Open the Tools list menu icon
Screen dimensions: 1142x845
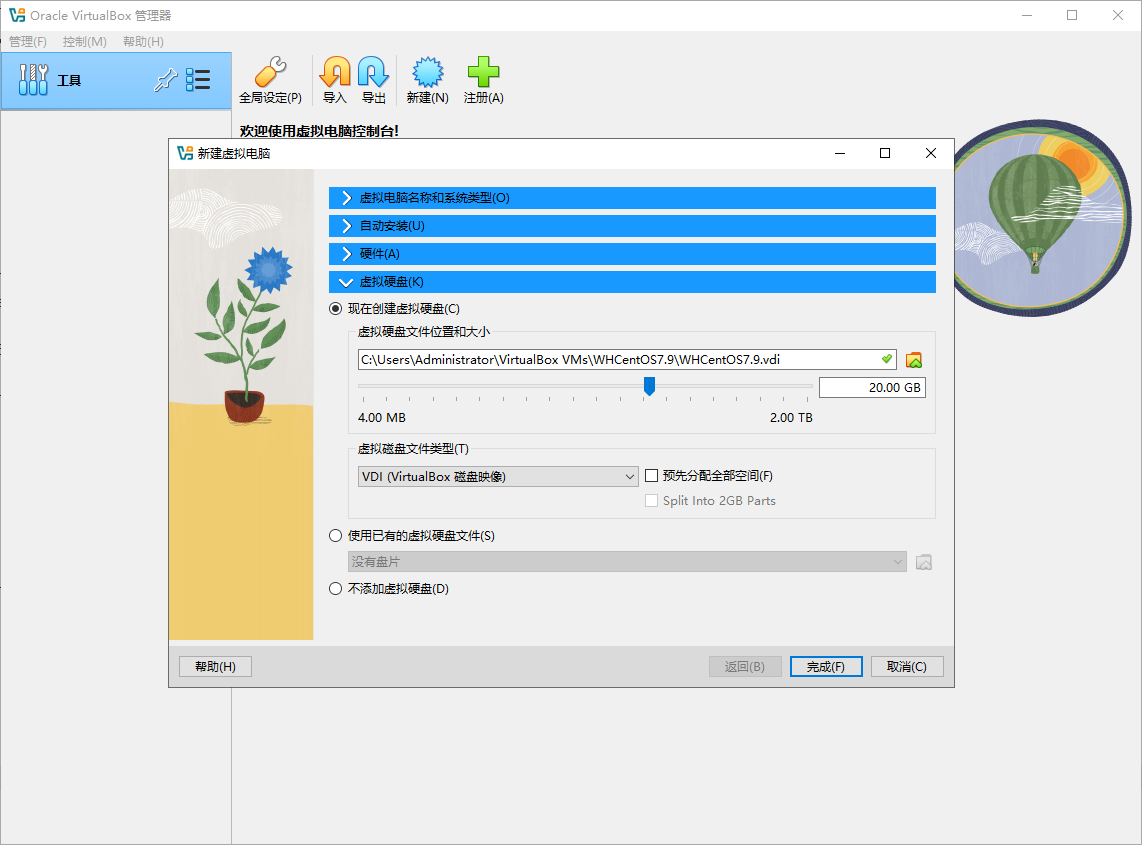click(198, 80)
